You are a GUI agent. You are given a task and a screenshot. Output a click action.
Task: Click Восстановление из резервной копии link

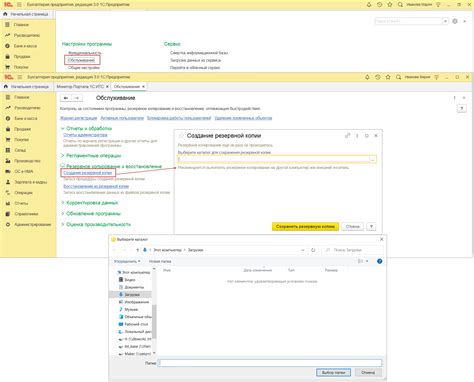point(96,186)
